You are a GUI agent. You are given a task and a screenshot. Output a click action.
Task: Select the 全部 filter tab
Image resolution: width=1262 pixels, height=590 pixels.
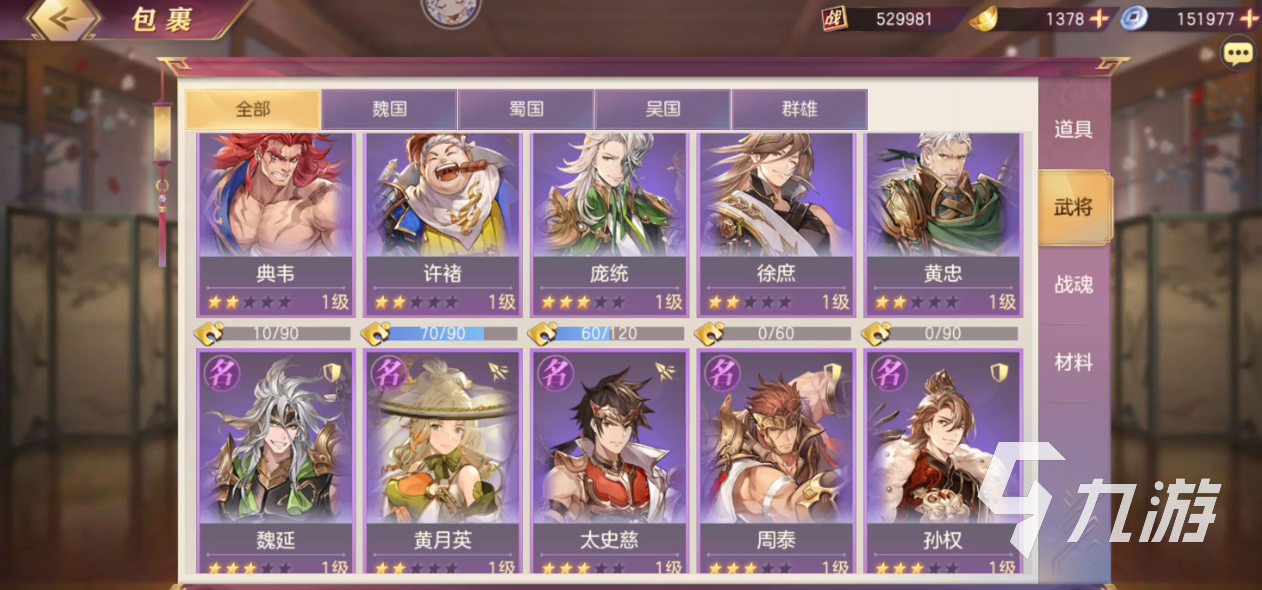coord(253,109)
